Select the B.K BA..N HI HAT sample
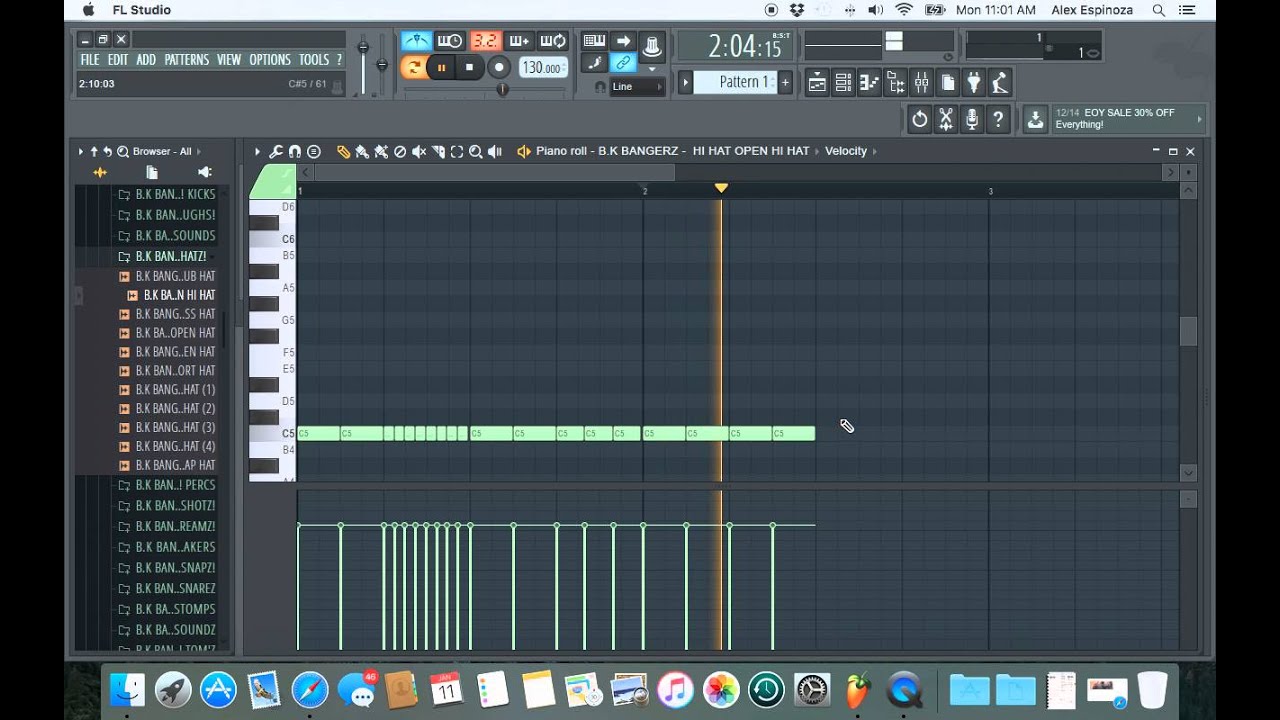Image resolution: width=1280 pixels, height=720 pixels. 171,295
